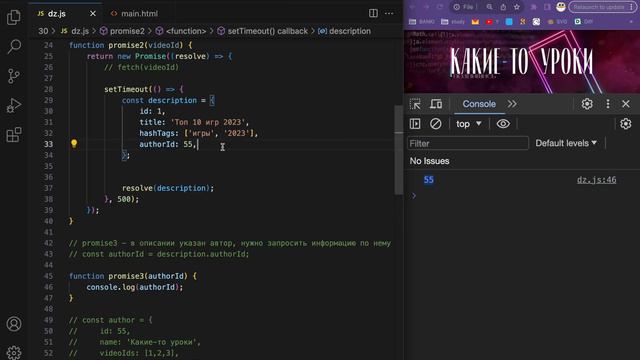The image size is (640, 360).
Task: Click the console prompt chevron
Action: click(414, 196)
